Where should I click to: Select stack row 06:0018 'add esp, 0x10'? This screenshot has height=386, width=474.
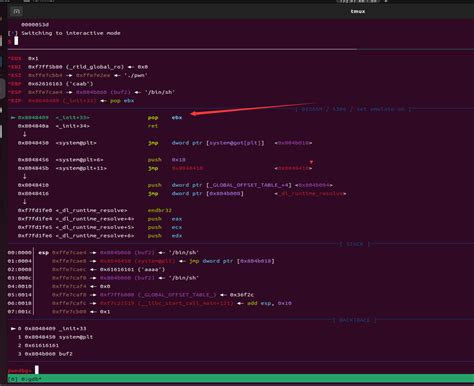tap(269, 303)
